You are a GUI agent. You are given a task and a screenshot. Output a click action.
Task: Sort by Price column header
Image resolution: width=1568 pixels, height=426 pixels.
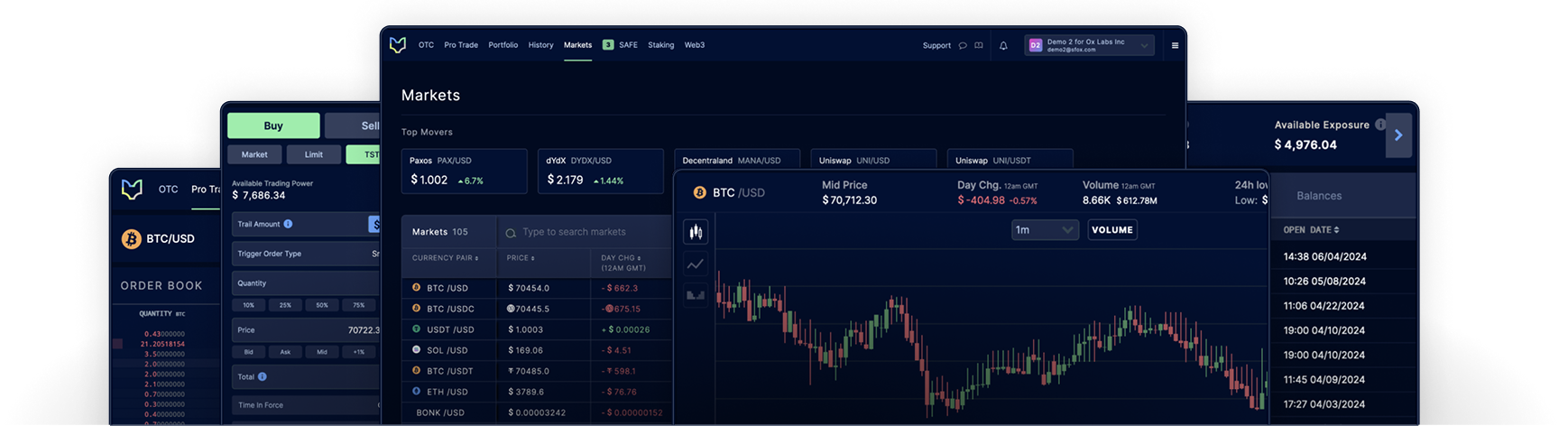(521, 258)
